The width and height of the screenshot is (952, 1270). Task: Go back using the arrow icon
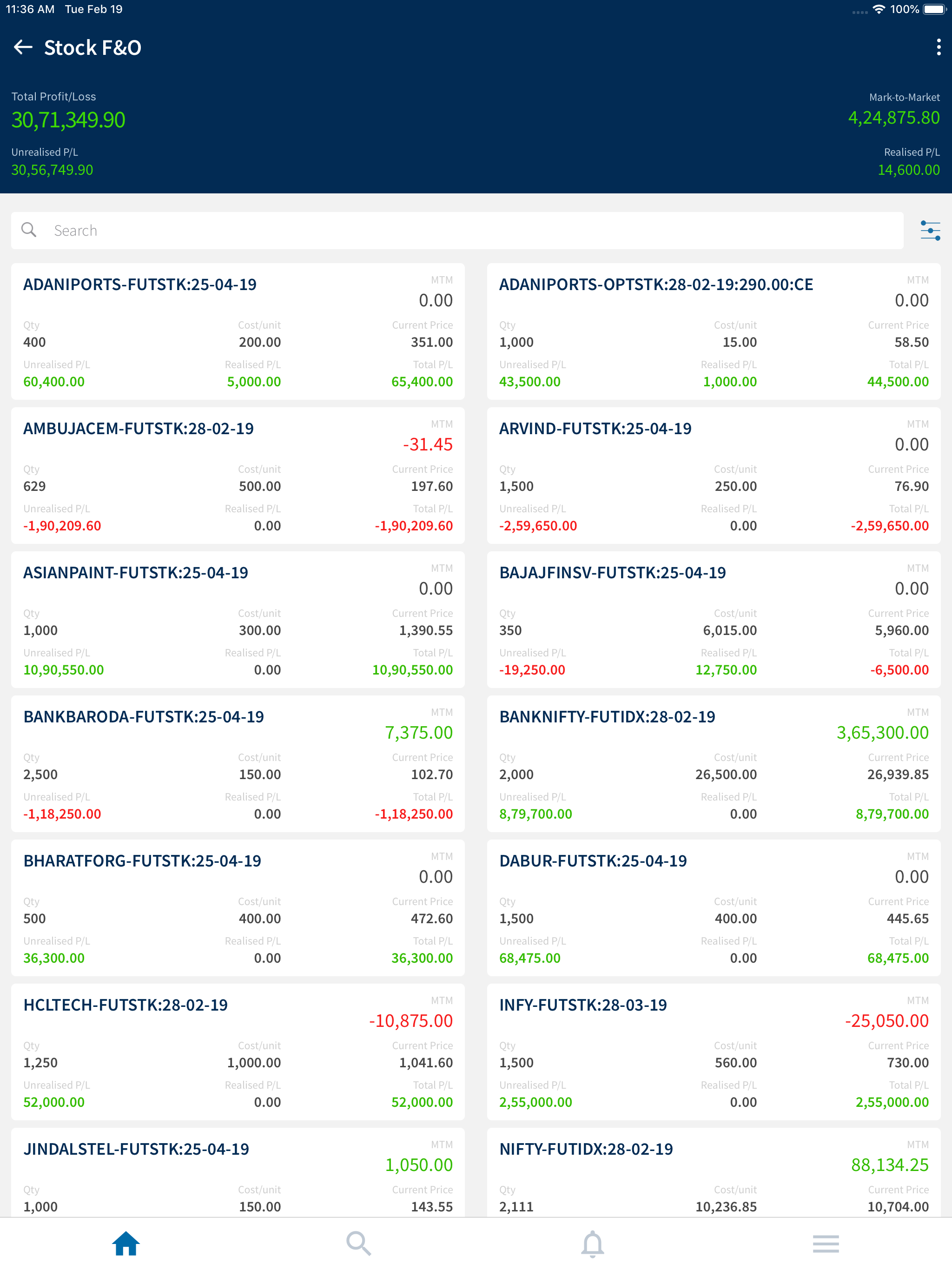pyautogui.click(x=23, y=47)
